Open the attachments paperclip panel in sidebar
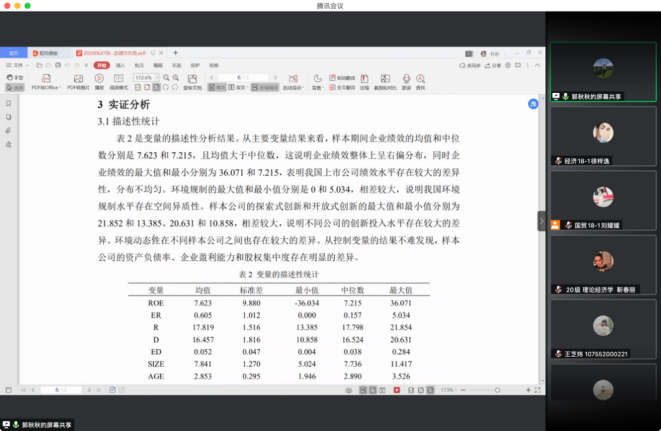Screen dimensions: 661x431 [8, 130]
